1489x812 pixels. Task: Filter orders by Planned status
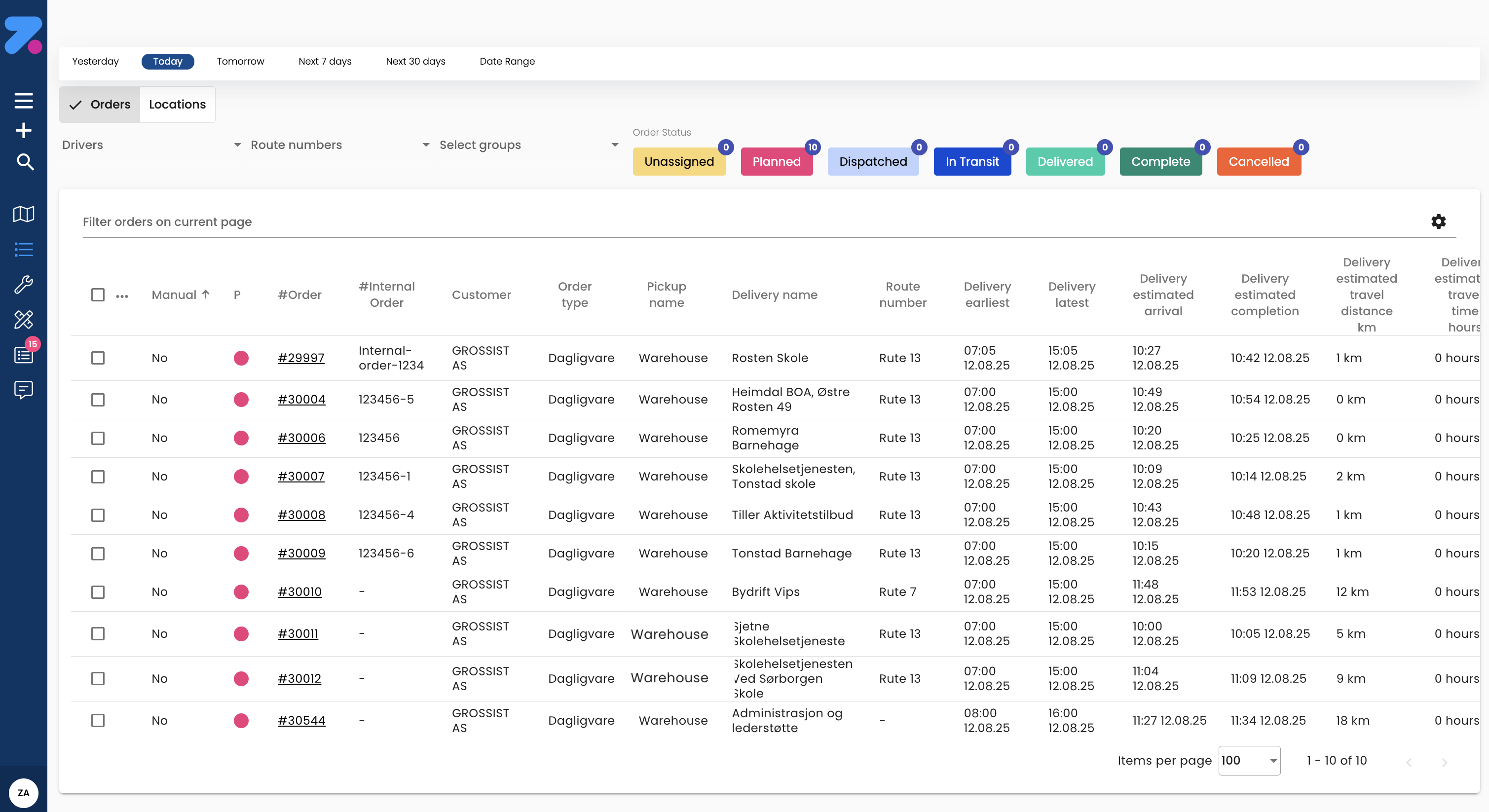click(x=777, y=161)
